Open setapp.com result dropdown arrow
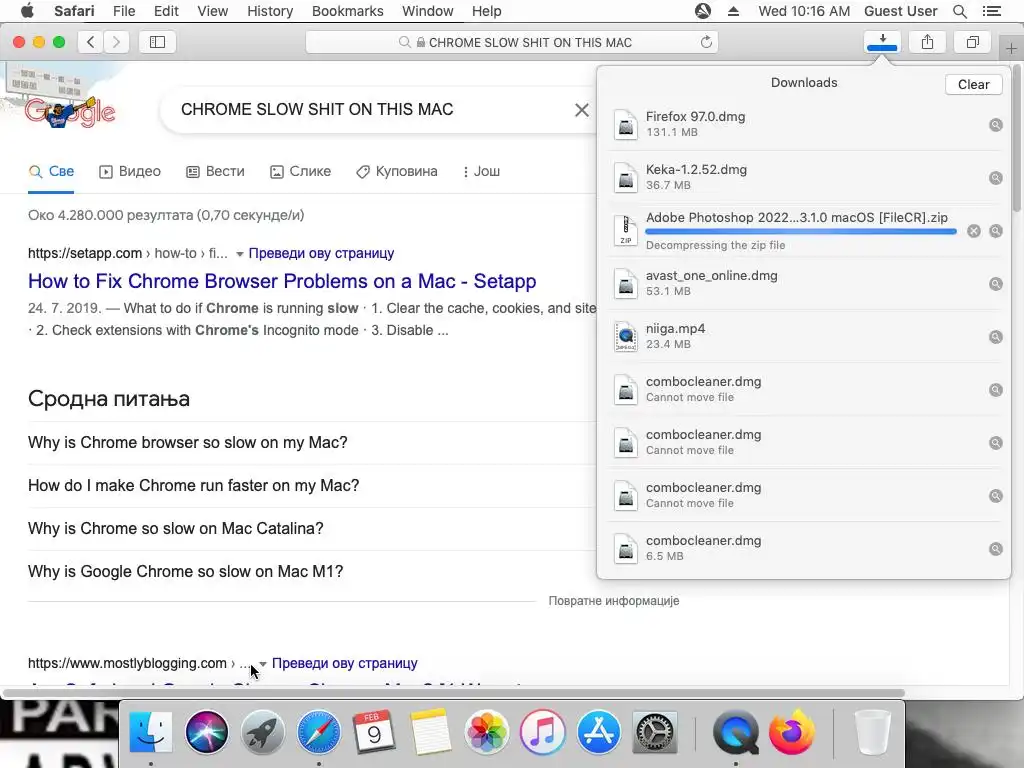 240,253
